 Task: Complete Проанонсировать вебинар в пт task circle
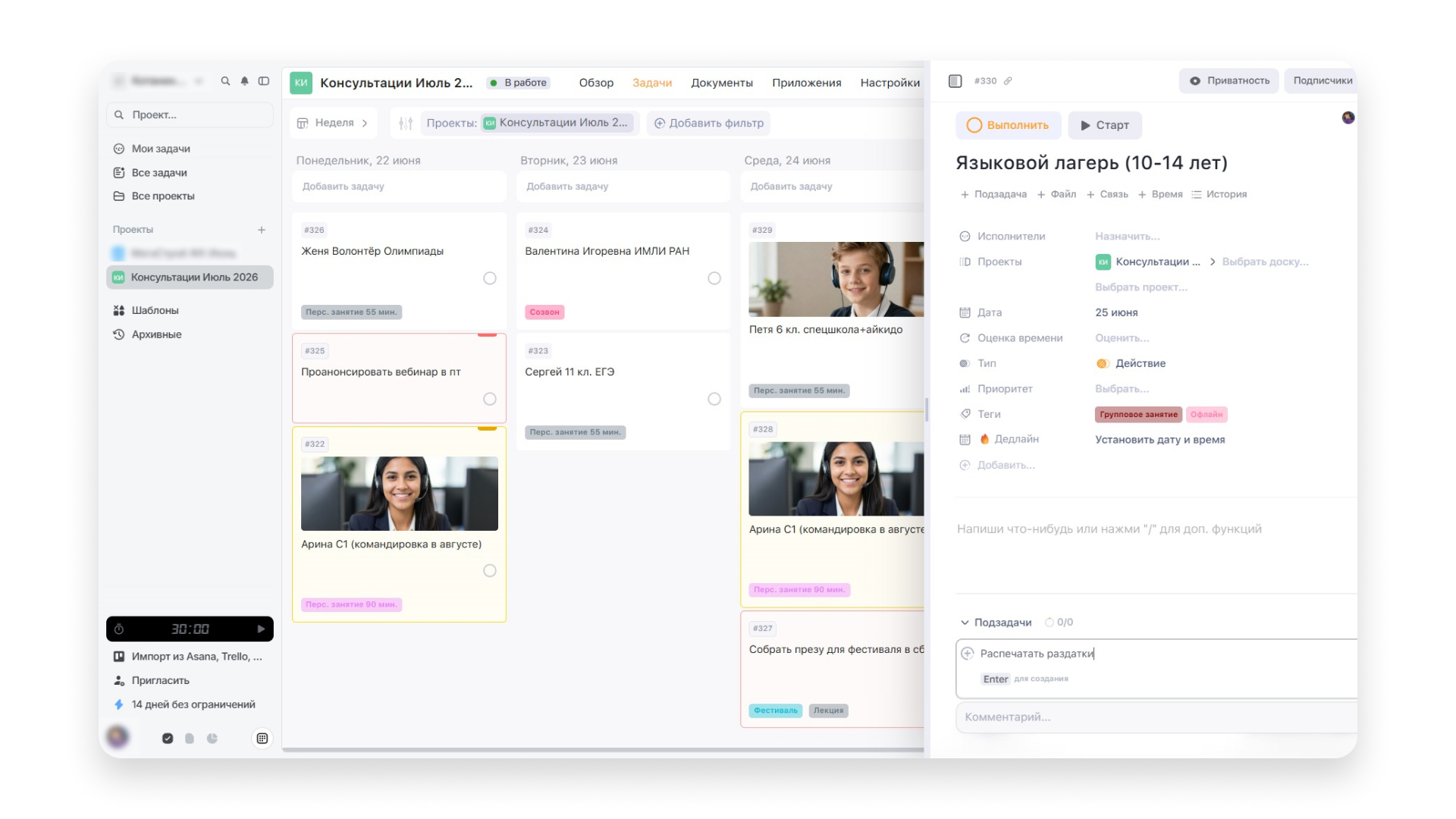click(490, 399)
